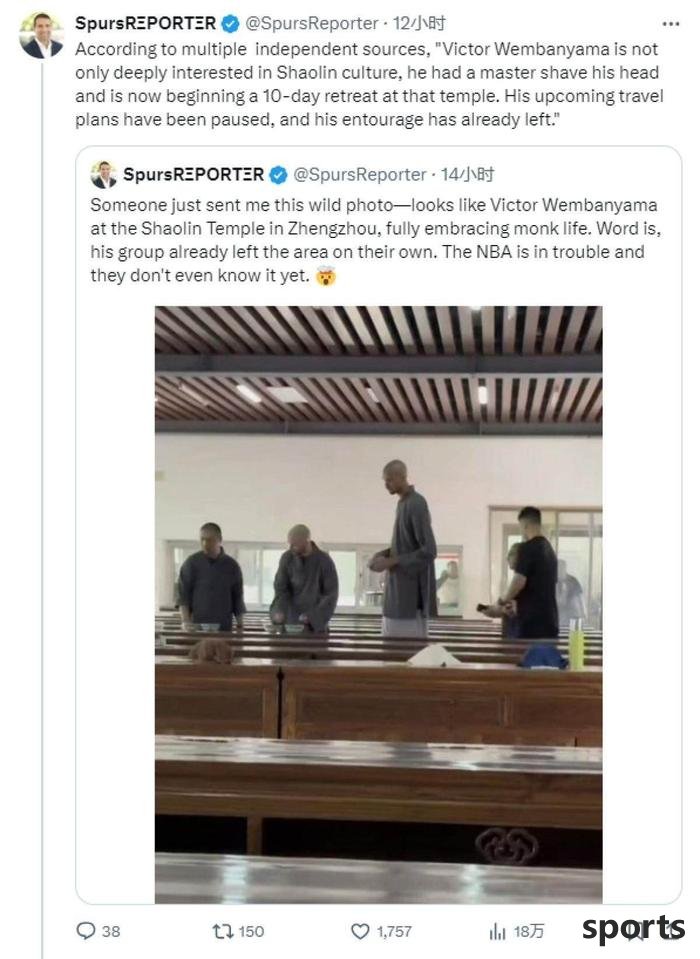Screen dimensions: 700x959
Task: Click SpursREPORTER name in quoted tweet
Action: pyautogui.click(x=193, y=174)
